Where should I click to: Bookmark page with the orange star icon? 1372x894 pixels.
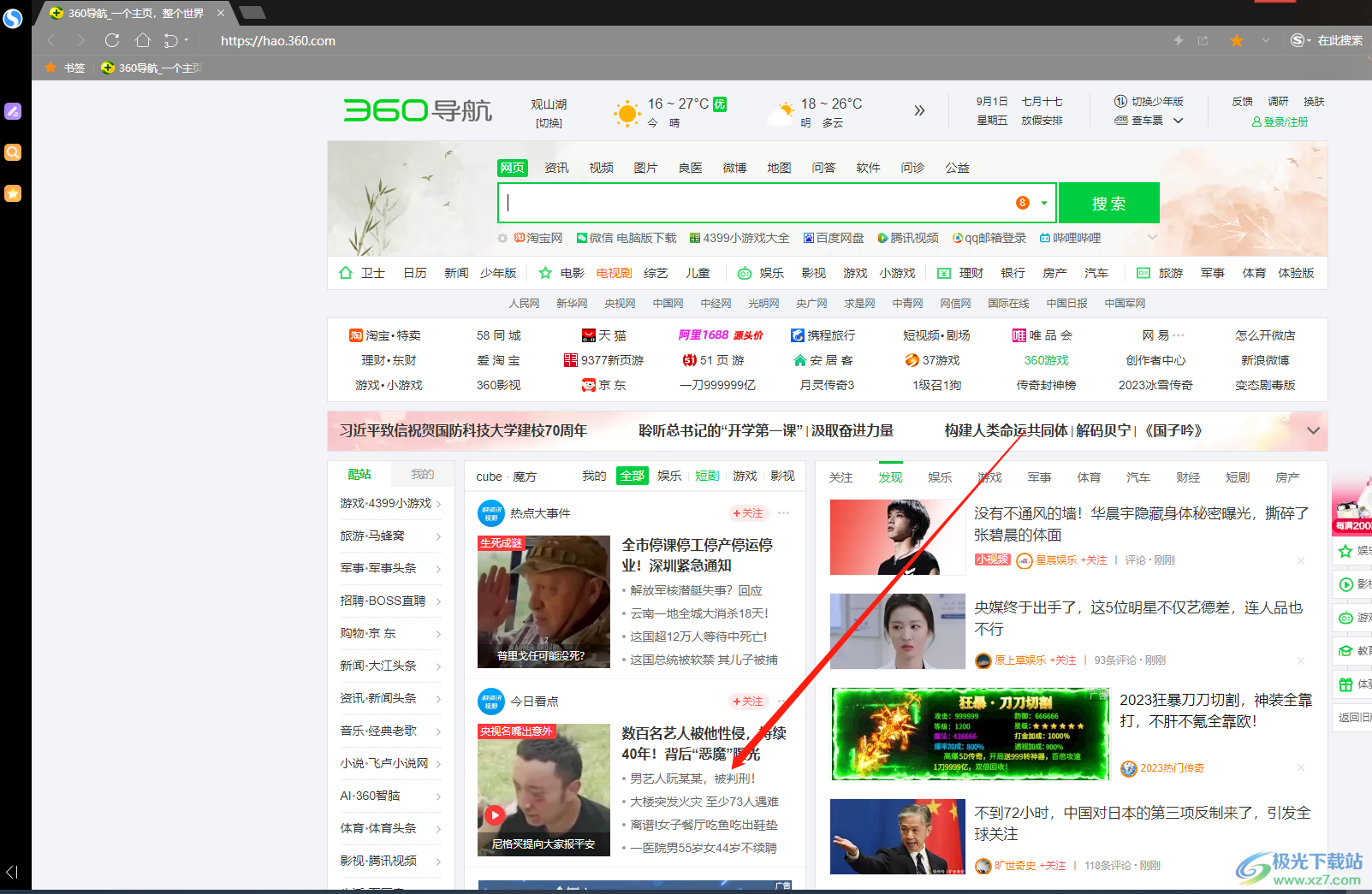[x=1237, y=40]
